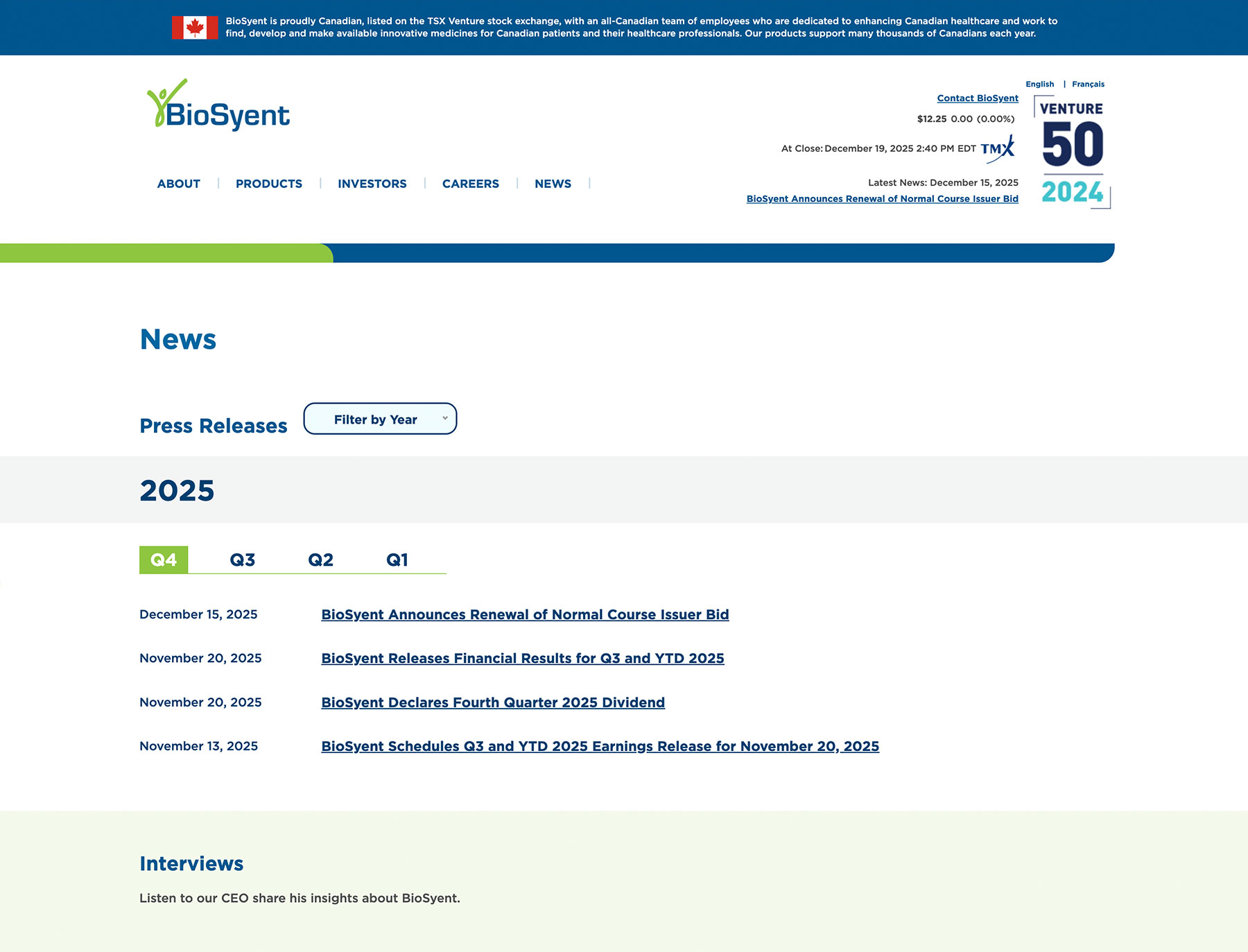Image resolution: width=1248 pixels, height=952 pixels.
Task: Show Q1 press releases
Action: click(397, 560)
